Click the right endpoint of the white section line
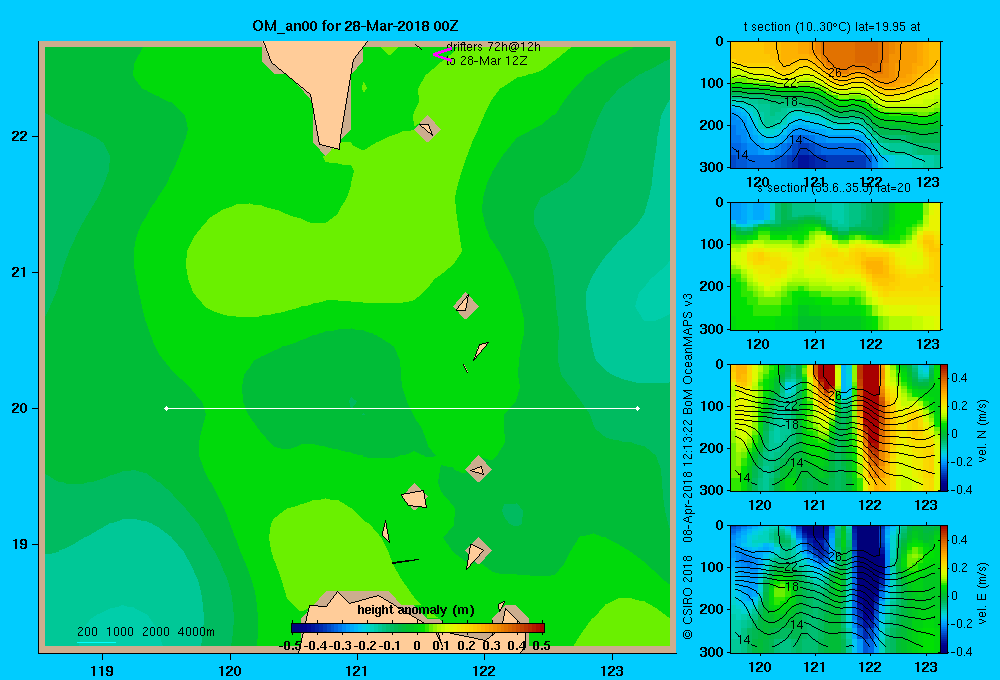This screenshot has width=1000, height=680. pyautogui.click(x=638, y=408)
